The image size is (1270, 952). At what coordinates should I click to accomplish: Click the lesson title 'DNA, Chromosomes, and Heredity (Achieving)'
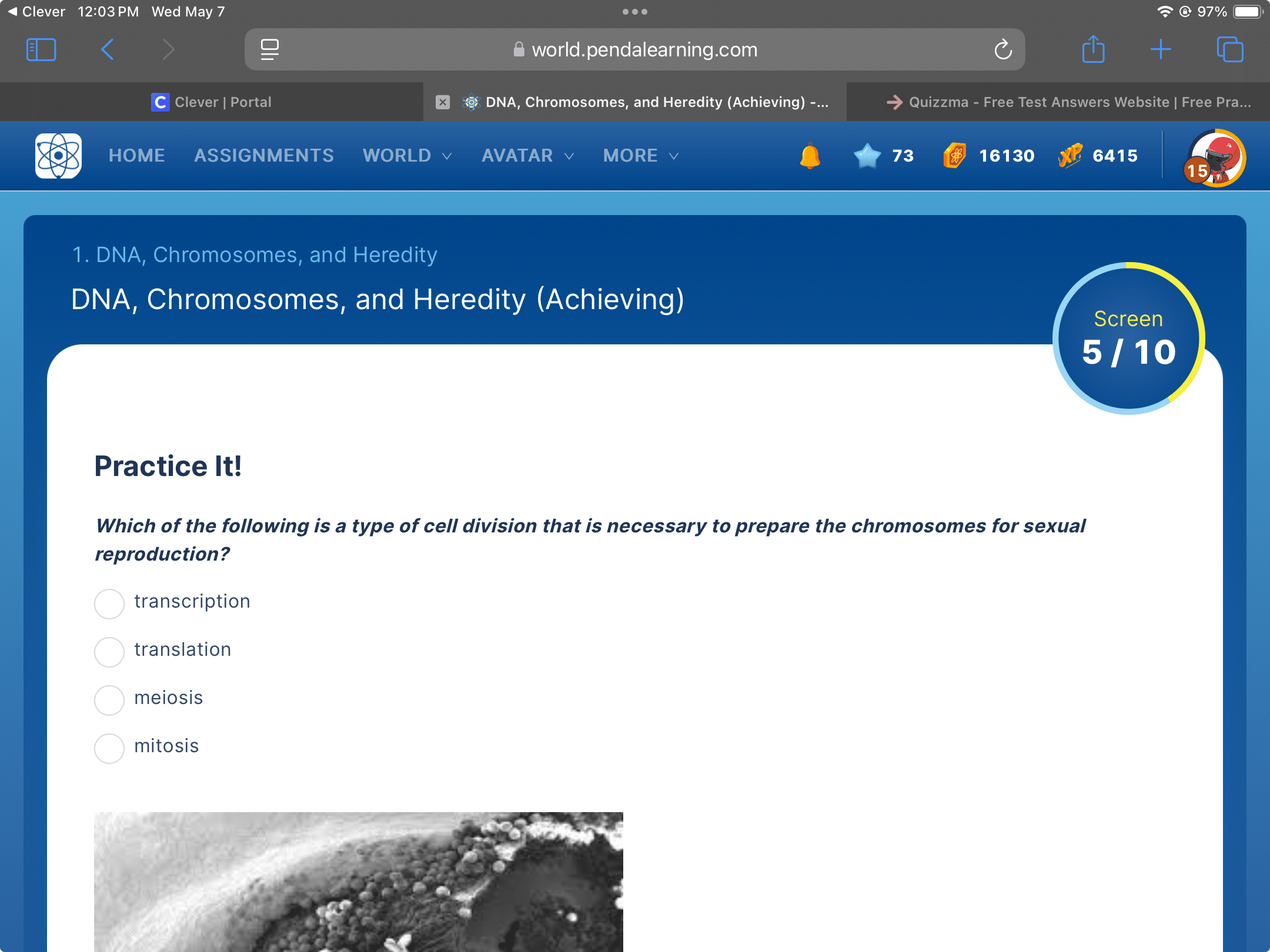[377, 300]
